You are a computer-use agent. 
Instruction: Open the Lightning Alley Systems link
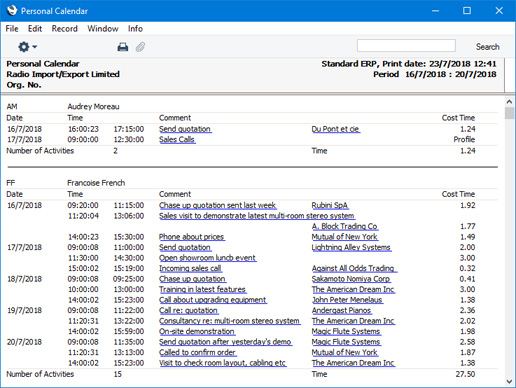coord(351,247)
